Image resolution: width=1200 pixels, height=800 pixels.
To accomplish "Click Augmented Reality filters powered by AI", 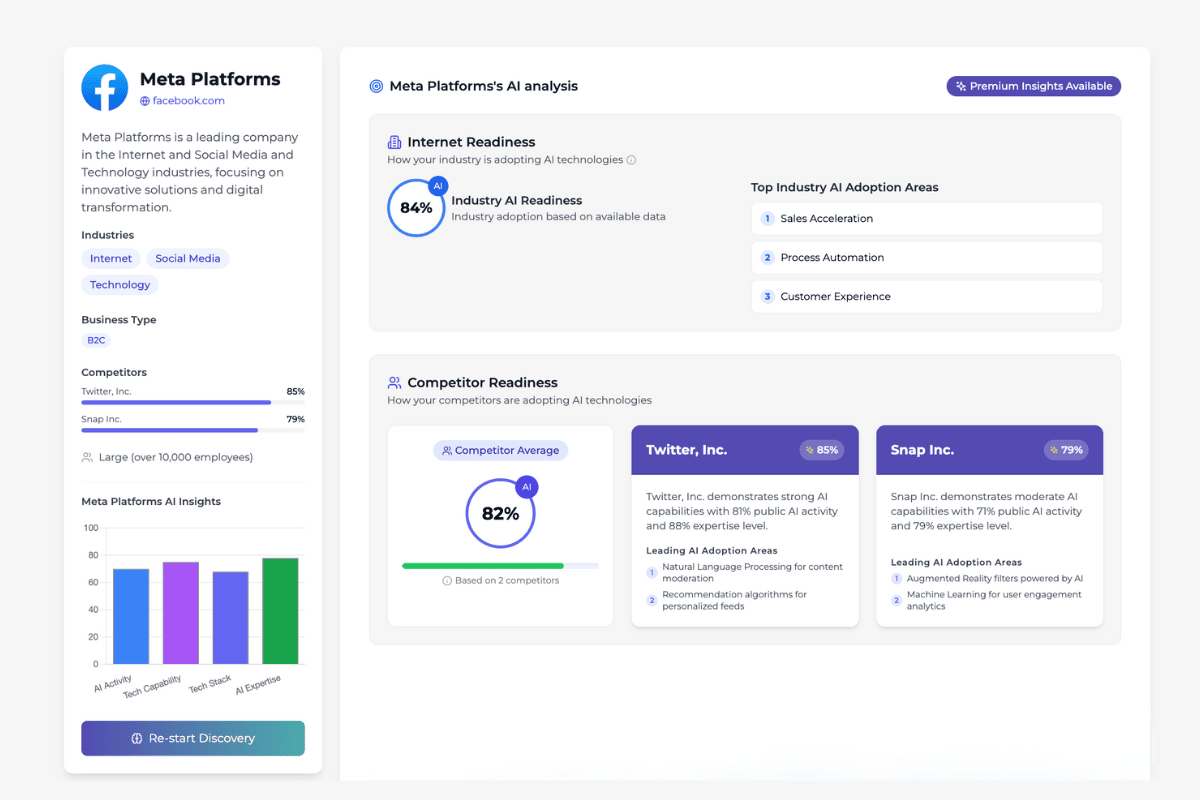I will coord(995,579).
